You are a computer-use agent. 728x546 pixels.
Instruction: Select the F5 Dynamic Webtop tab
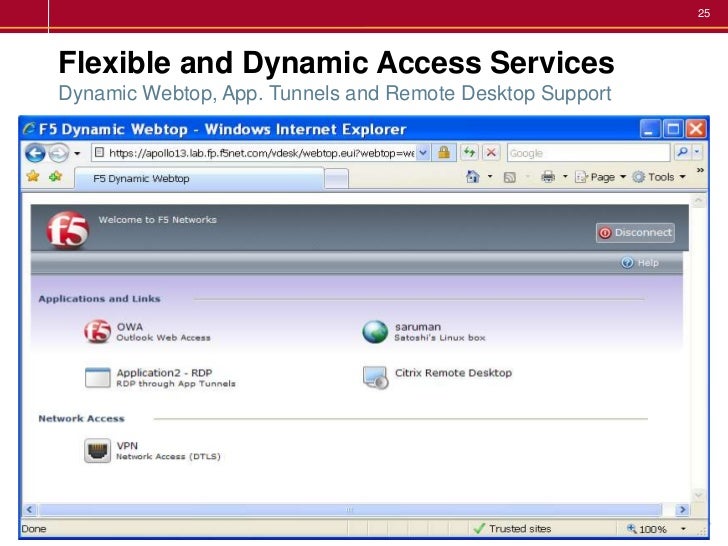pos(199,178)
